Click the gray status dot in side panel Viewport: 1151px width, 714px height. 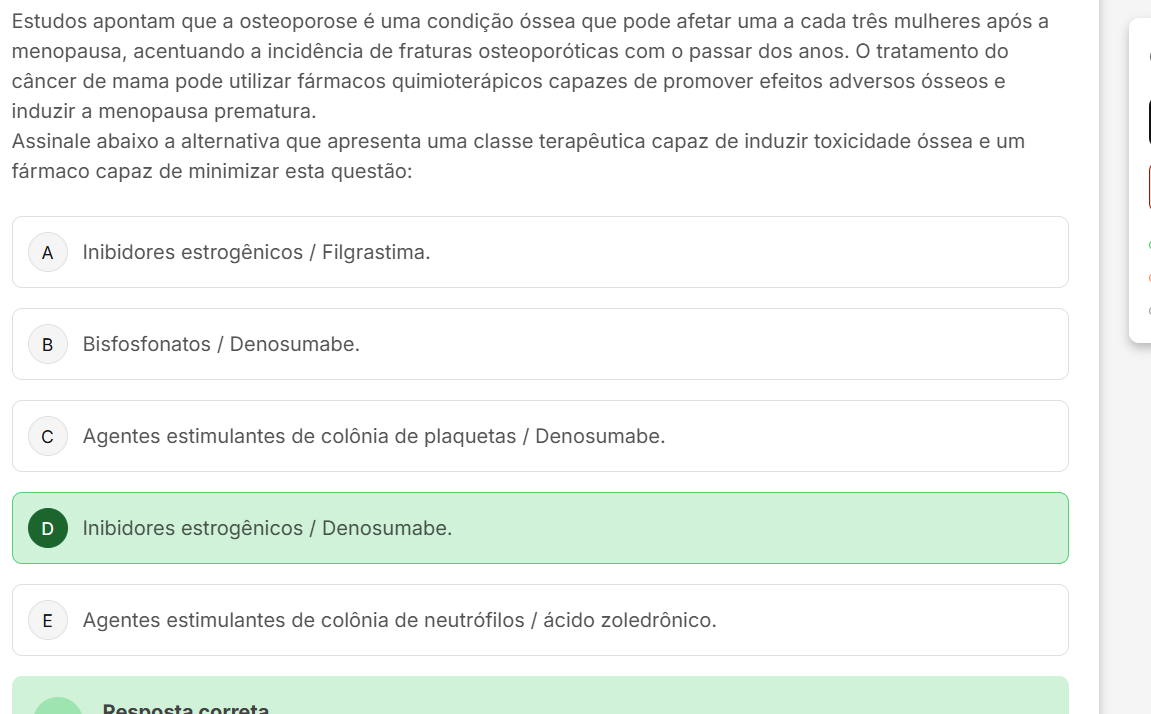point(1149,311)
